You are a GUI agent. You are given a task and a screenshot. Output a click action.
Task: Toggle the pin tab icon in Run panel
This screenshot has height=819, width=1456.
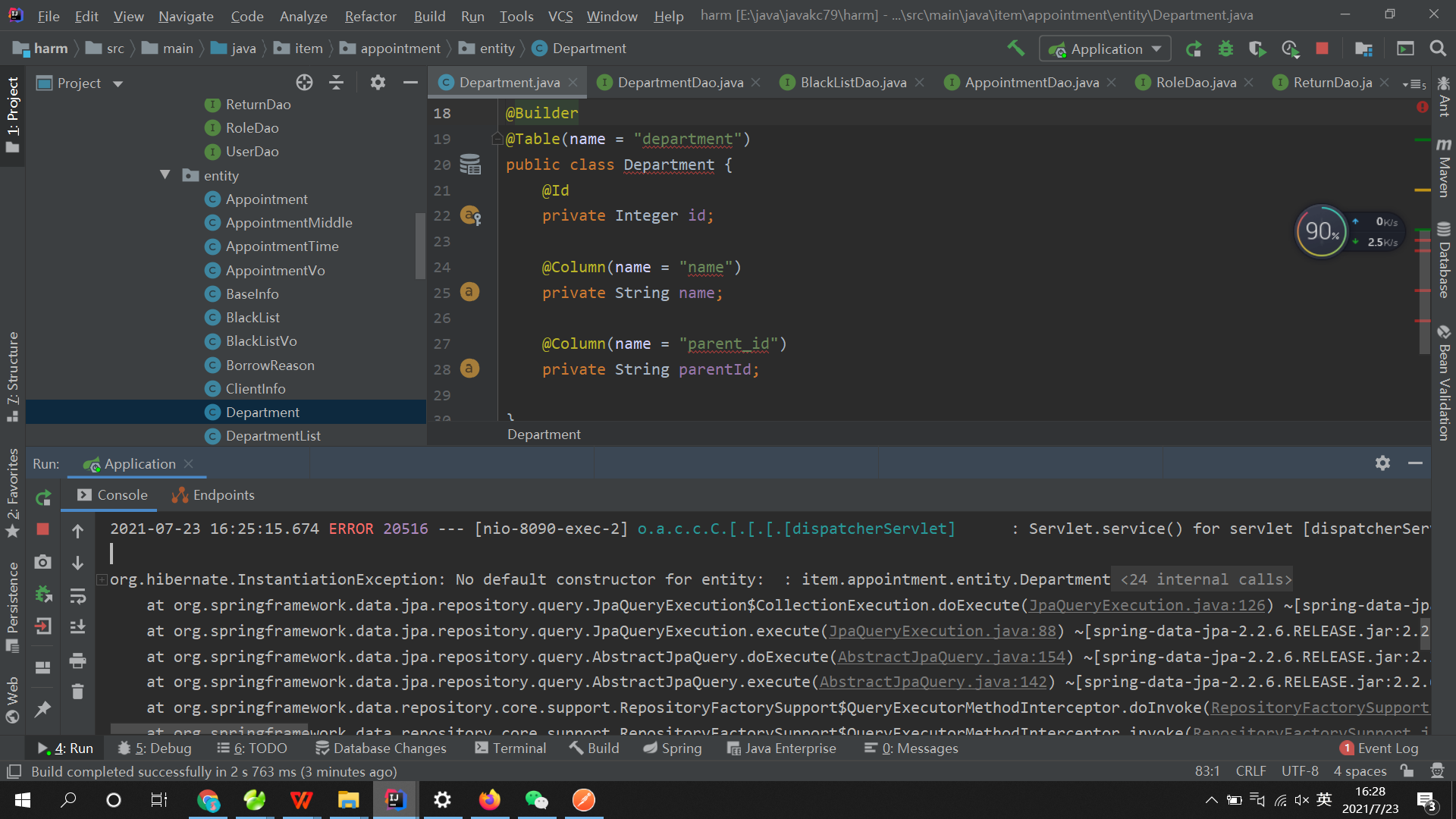click(43, 709)
